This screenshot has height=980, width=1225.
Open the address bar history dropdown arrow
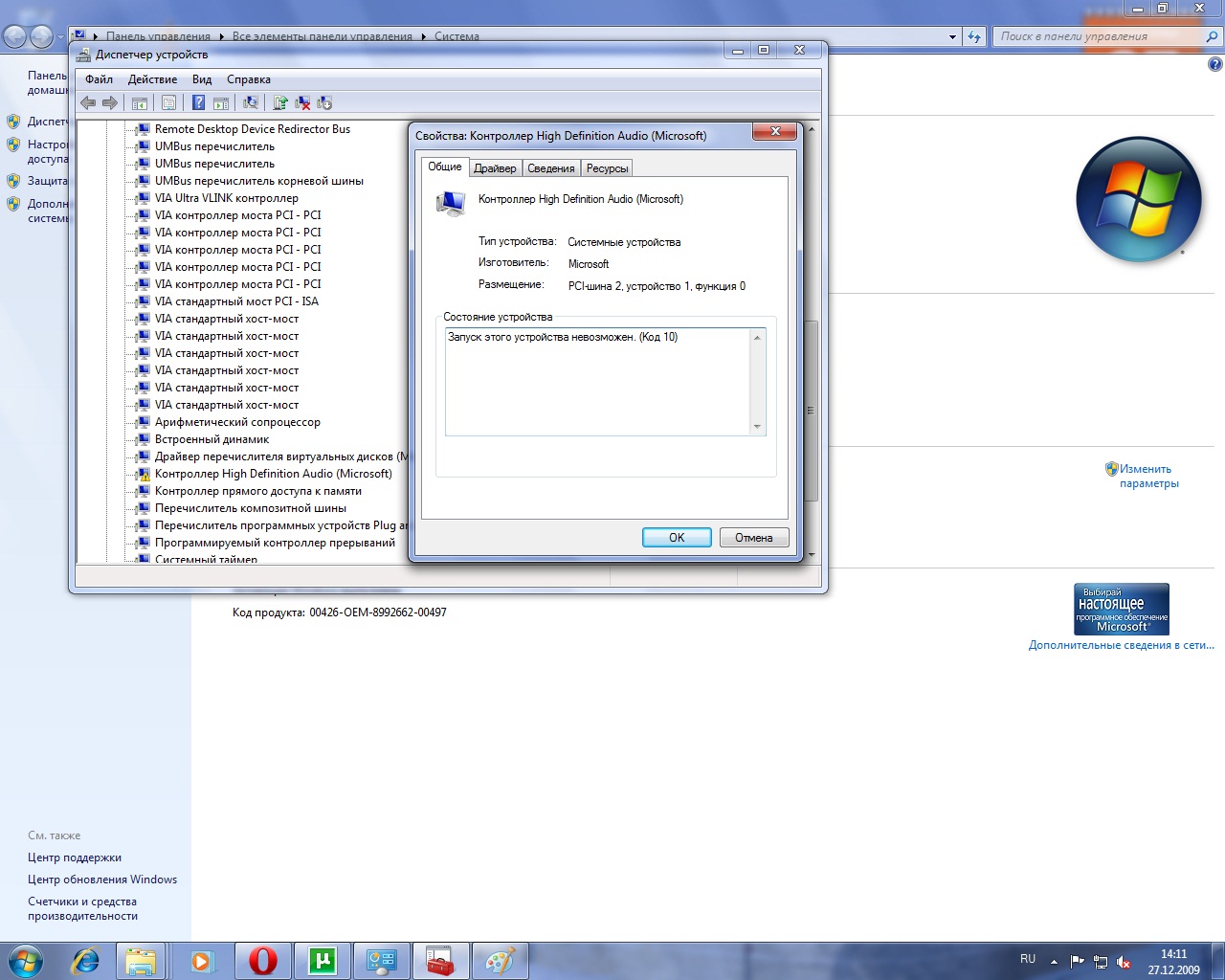point(952,37)
